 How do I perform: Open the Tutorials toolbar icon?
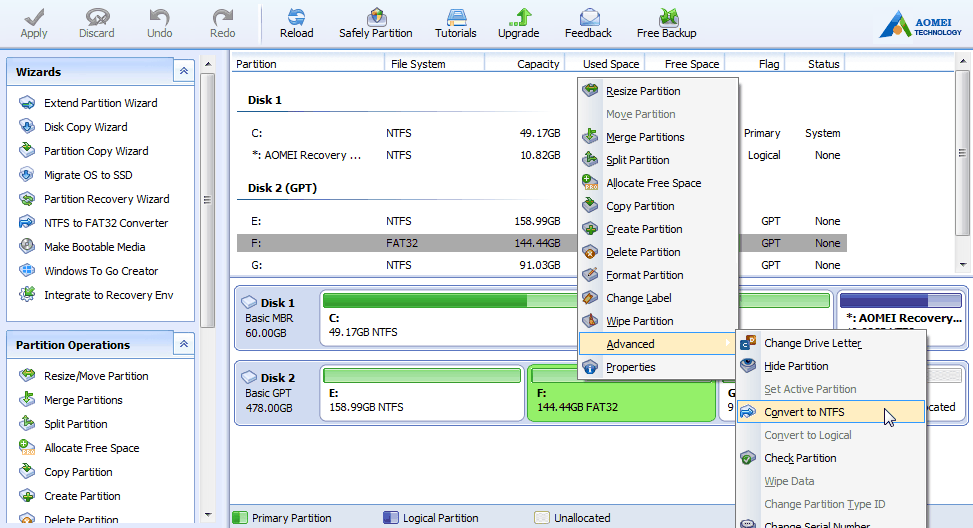pos(456,17)
